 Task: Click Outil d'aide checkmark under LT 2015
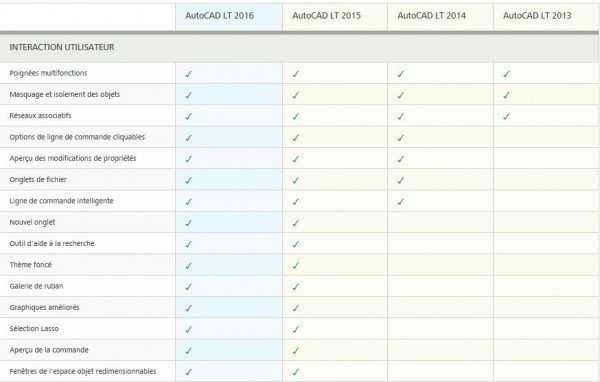click(x=295, y=245)
